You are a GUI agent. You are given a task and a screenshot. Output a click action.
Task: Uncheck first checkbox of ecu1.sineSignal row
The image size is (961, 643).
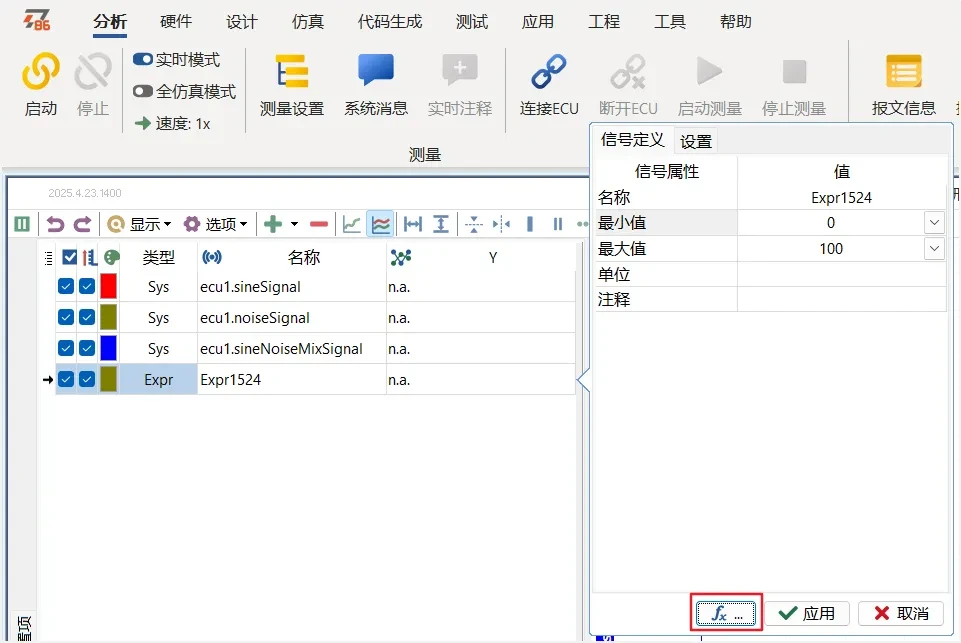pyautogui.click(x=66, y=287)
